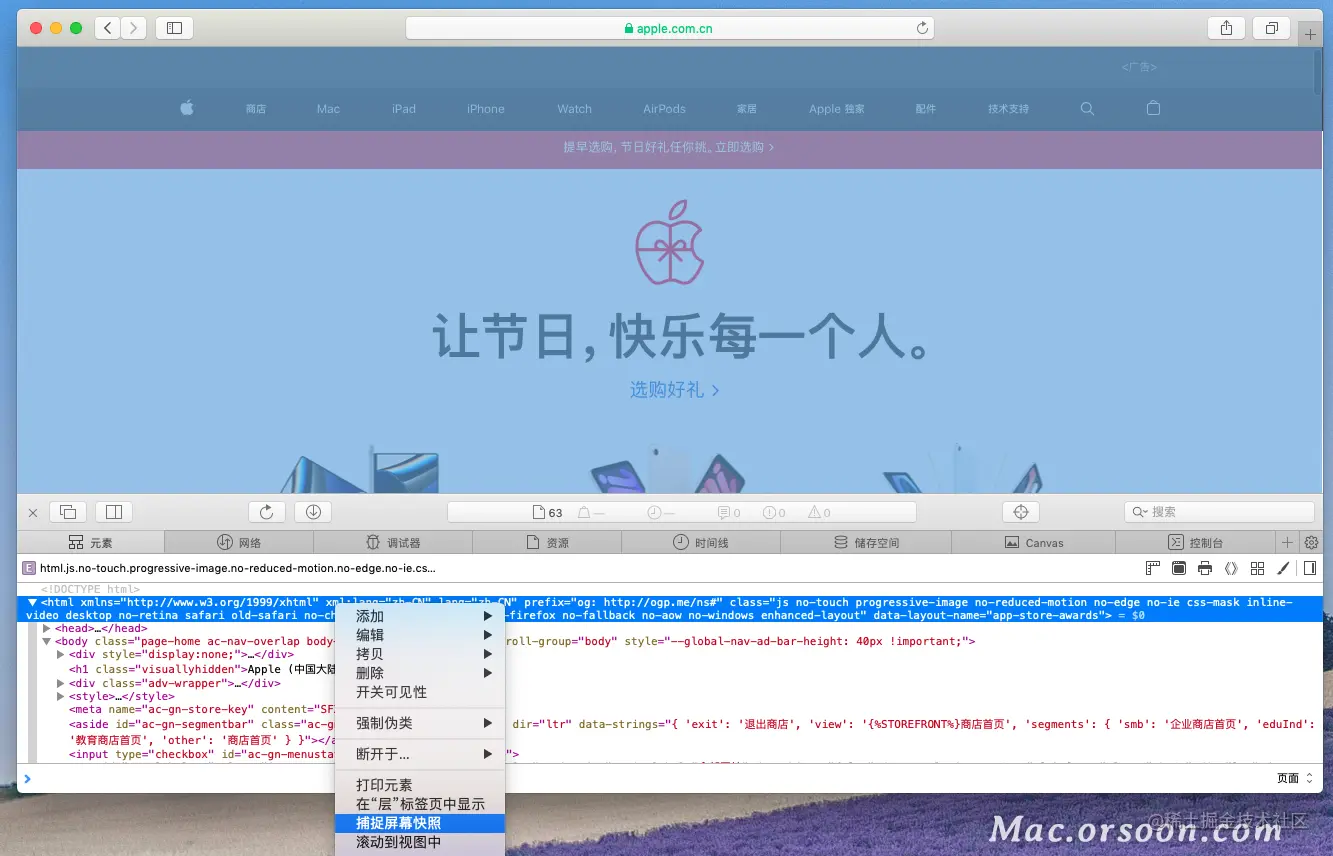Toggle force dark appearance icon
This screenshot has width=1333, height=856.
coord(1179,568)
